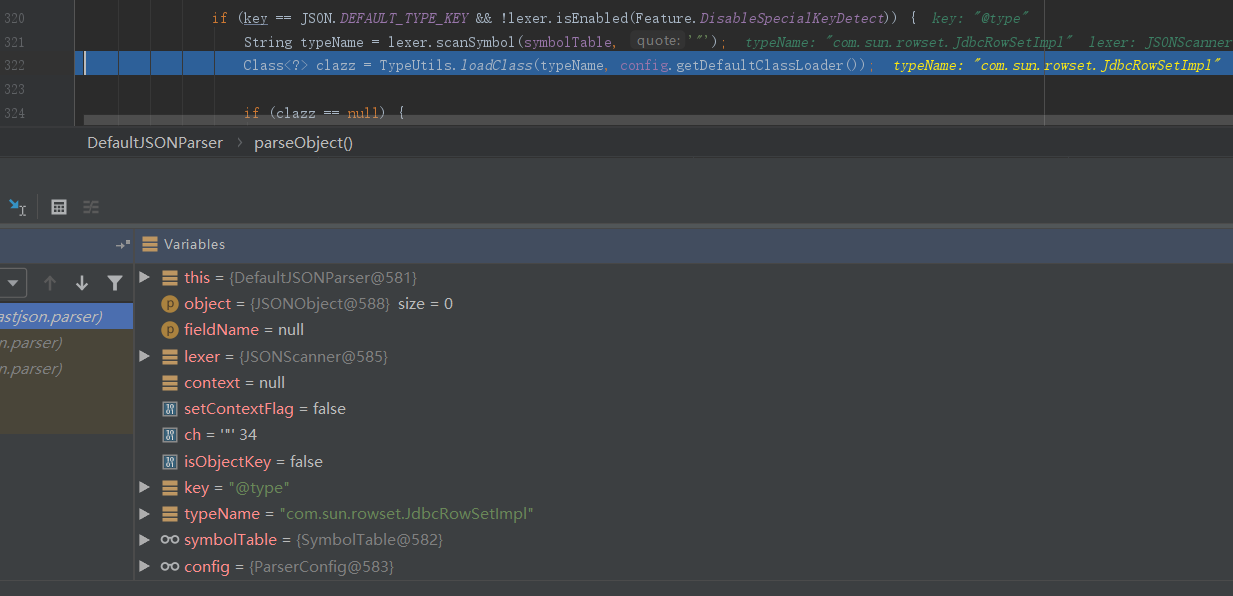Image resolution: width=1233 pixels, height=596 pixels.
Task: Click the Variables panel icon
Action: (150, 244)
